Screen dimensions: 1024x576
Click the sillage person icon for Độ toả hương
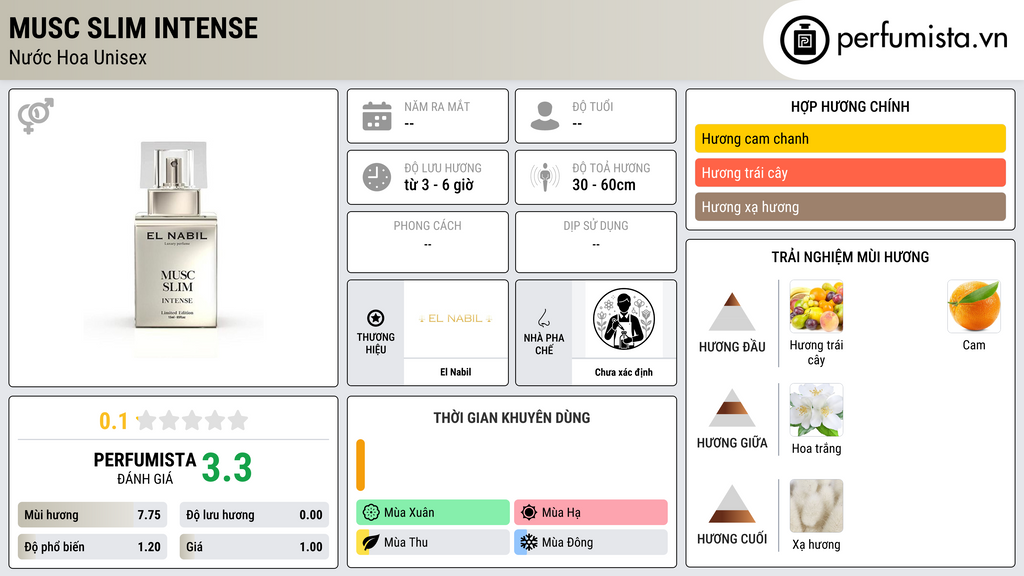[545, 177]
